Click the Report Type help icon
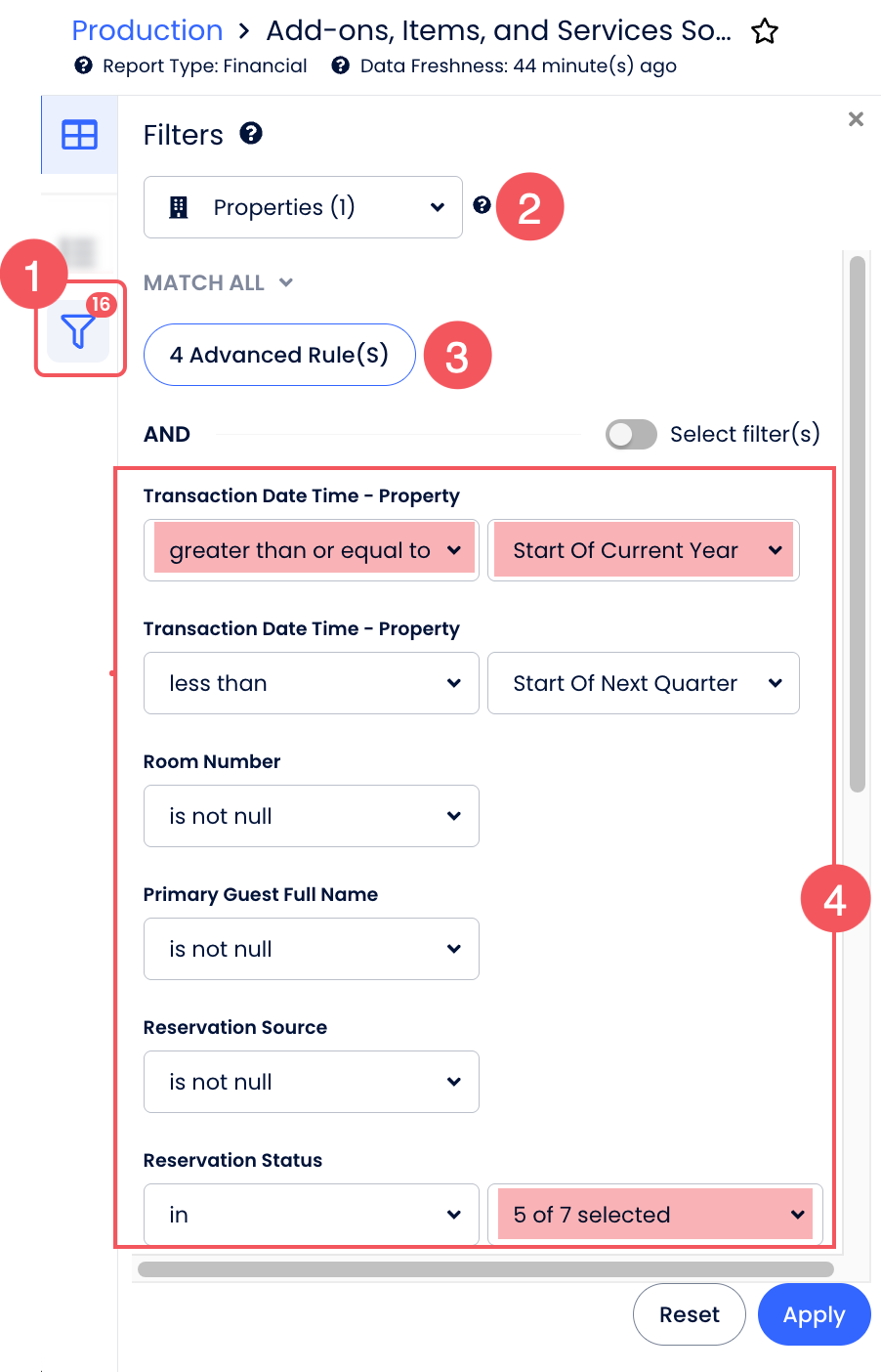The height and width of the screenshot is (1372, 881). click(x=84, y=65)
